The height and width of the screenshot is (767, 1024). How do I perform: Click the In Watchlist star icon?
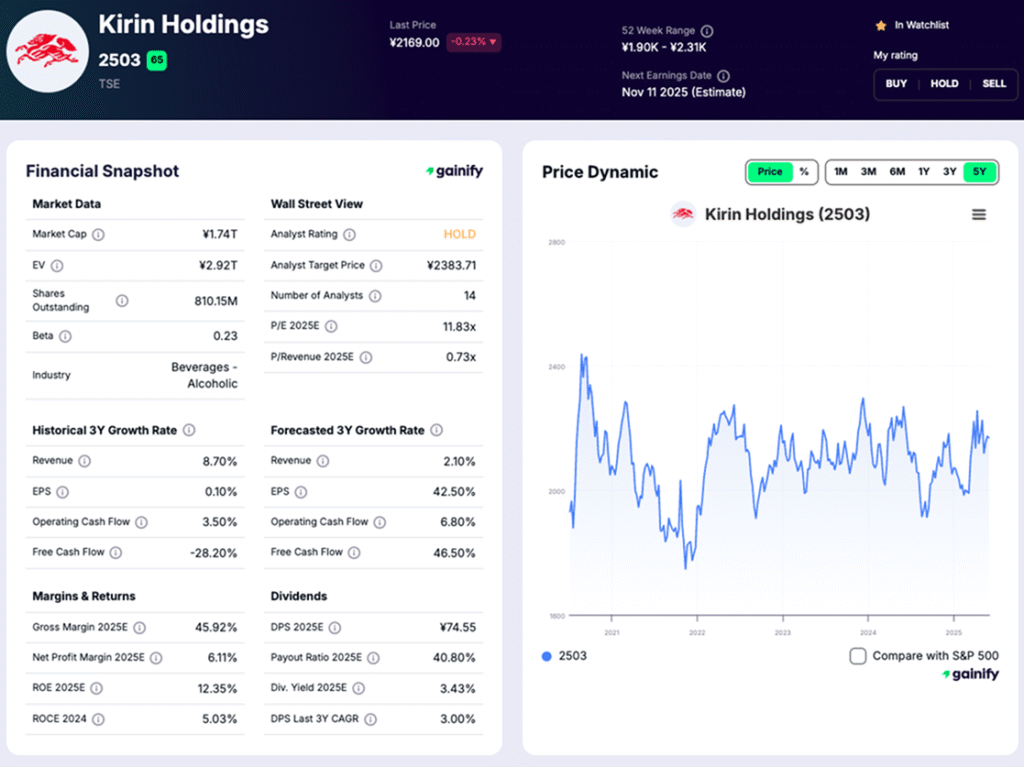pyautogui.click(x=881, y=25)
